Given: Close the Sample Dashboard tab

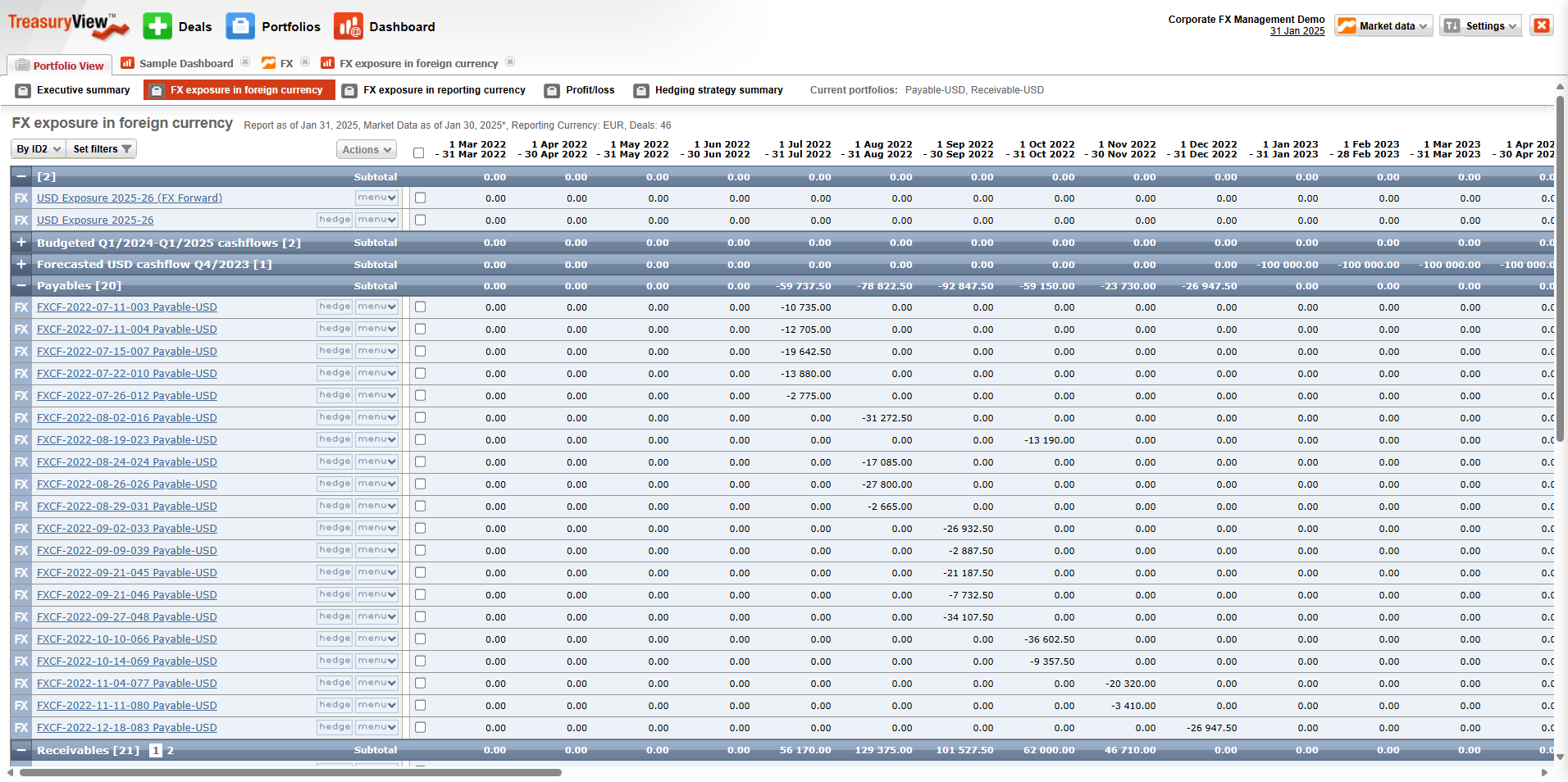Looking at the screenshot, I should [245, 62].
